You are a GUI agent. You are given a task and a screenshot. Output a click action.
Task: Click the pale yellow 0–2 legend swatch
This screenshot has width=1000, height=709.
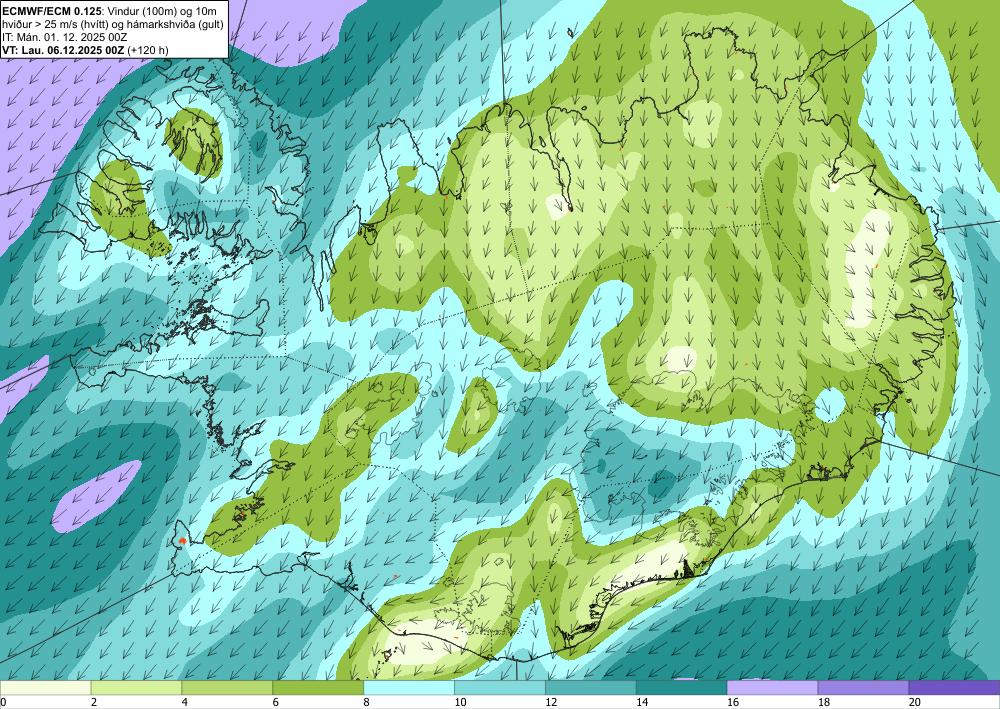pyautogui.click(x=45, y=688)
